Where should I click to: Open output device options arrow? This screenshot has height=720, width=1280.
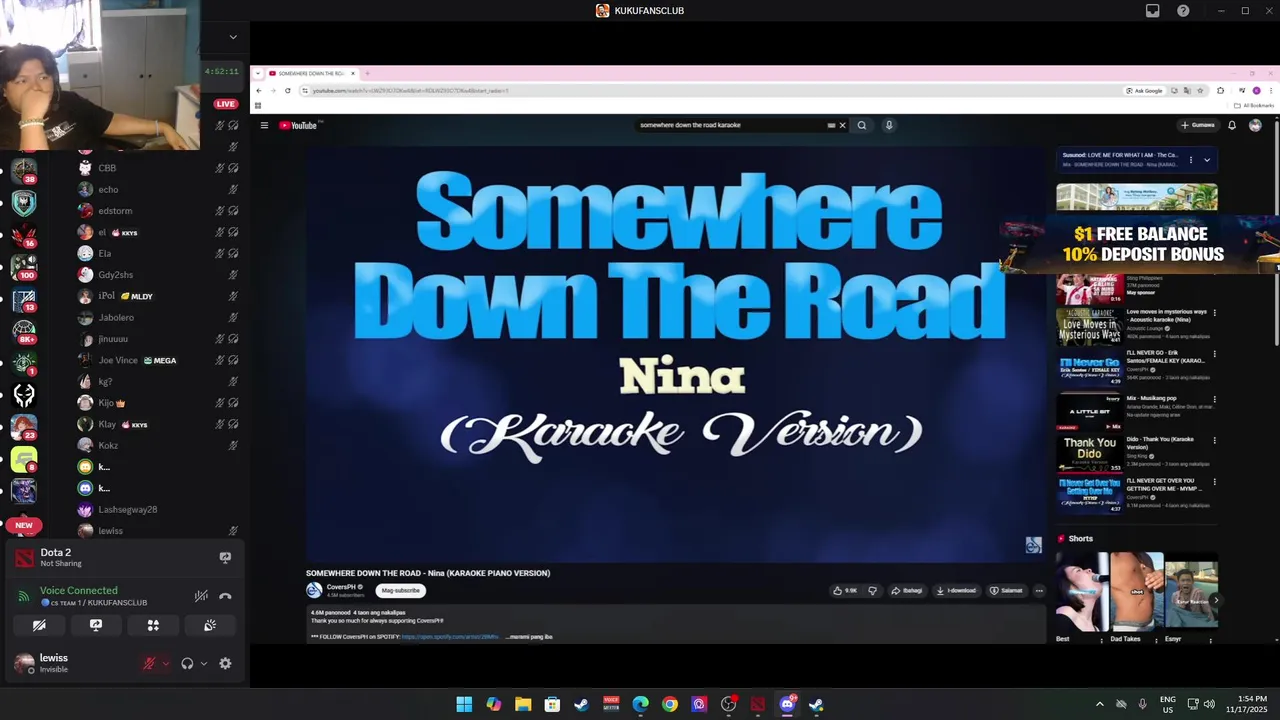[x=203, y=663]
